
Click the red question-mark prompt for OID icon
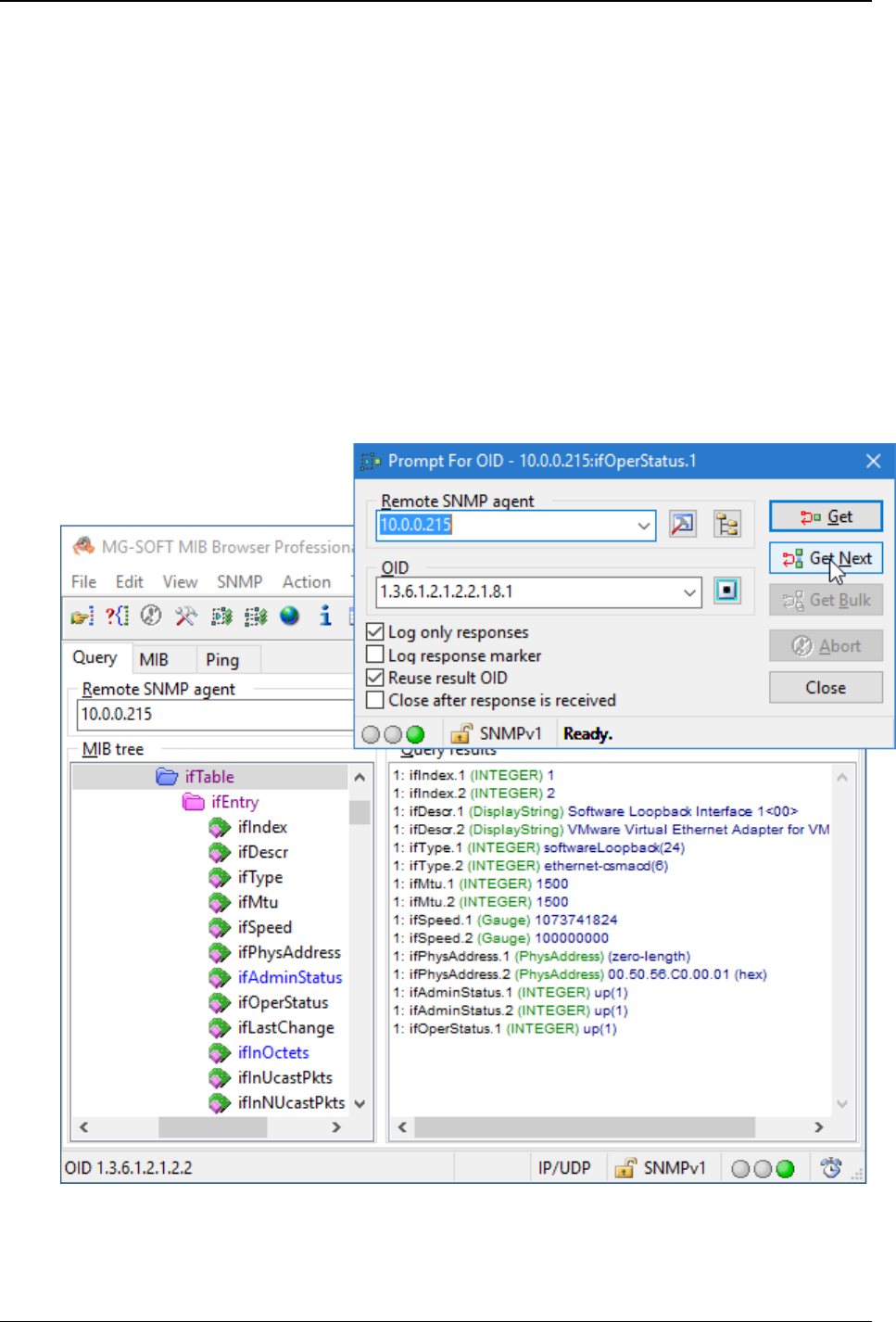(x=117, y=616)
